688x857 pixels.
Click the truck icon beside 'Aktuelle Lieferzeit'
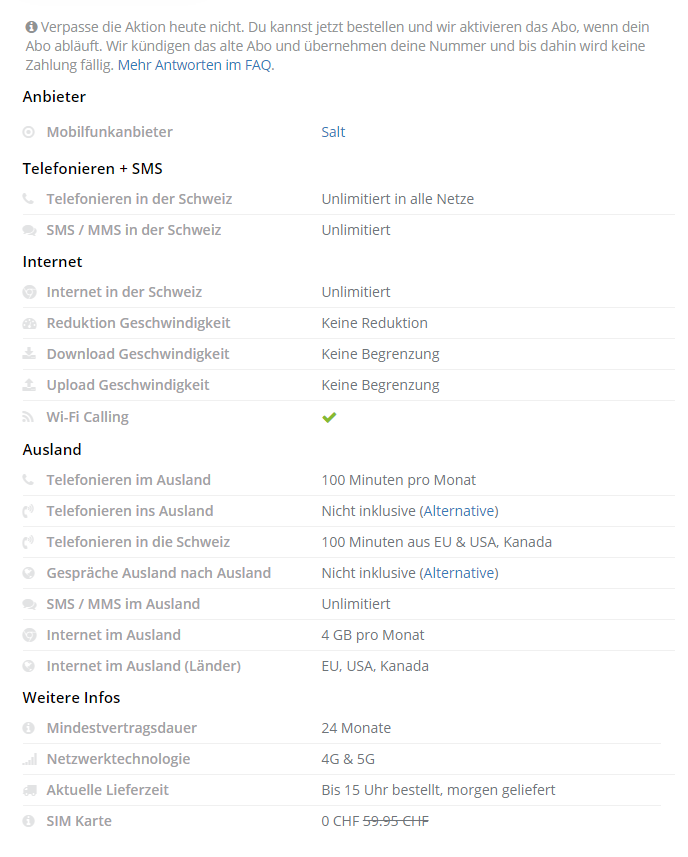(28, 790)
